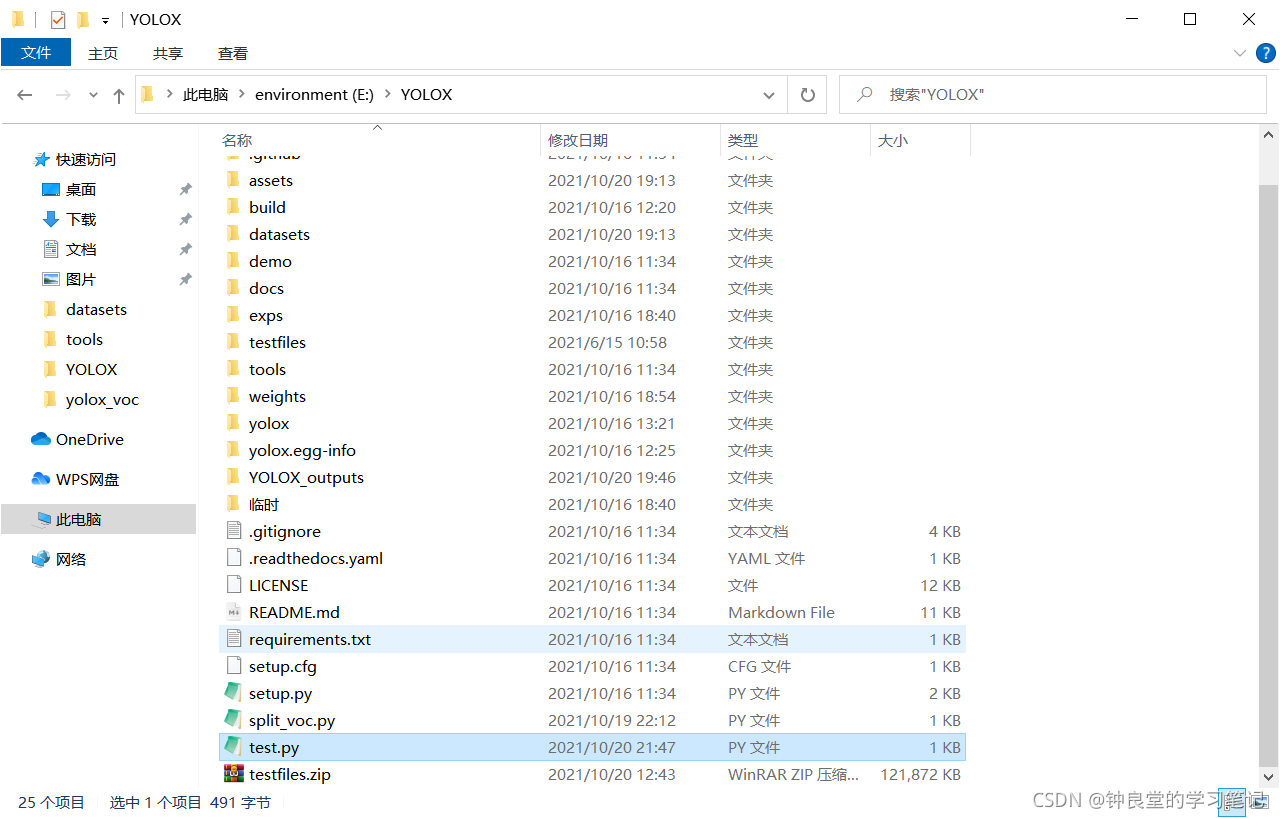
Task: Click the properties icon in quick access toolbar
Action: (58, 19)
